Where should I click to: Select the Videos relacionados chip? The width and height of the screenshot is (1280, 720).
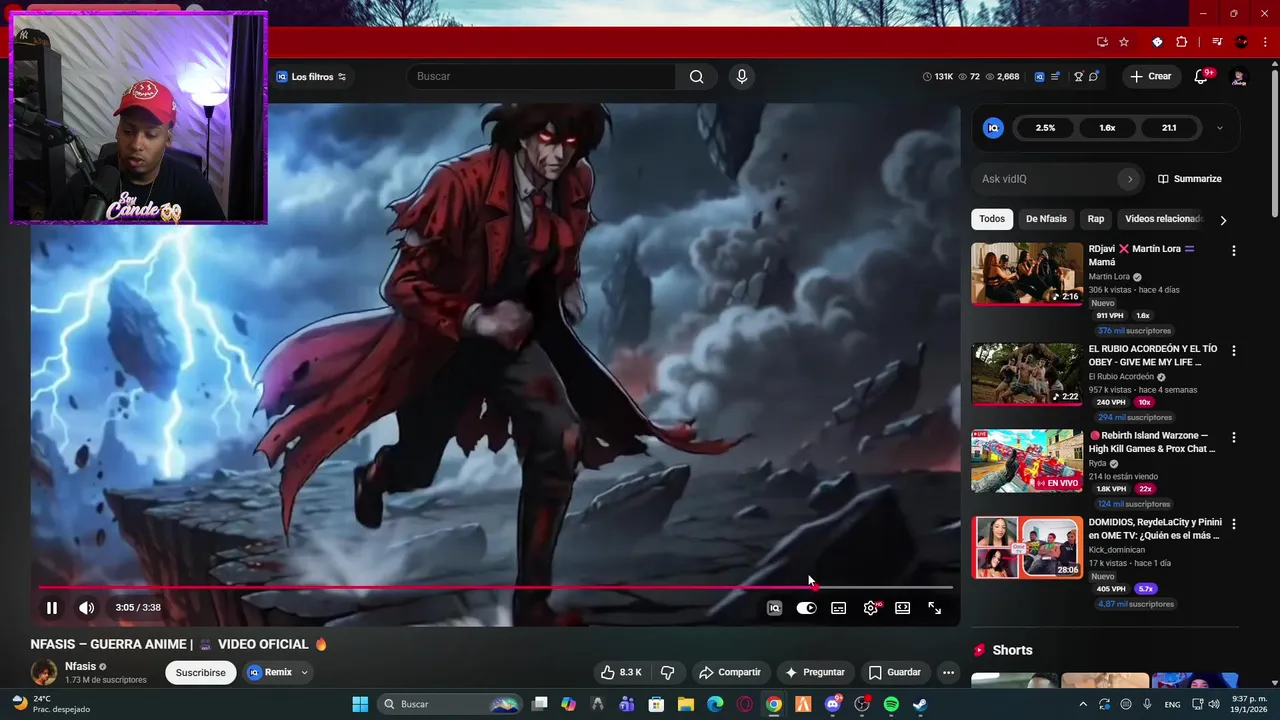click(x=1161, y=219)
